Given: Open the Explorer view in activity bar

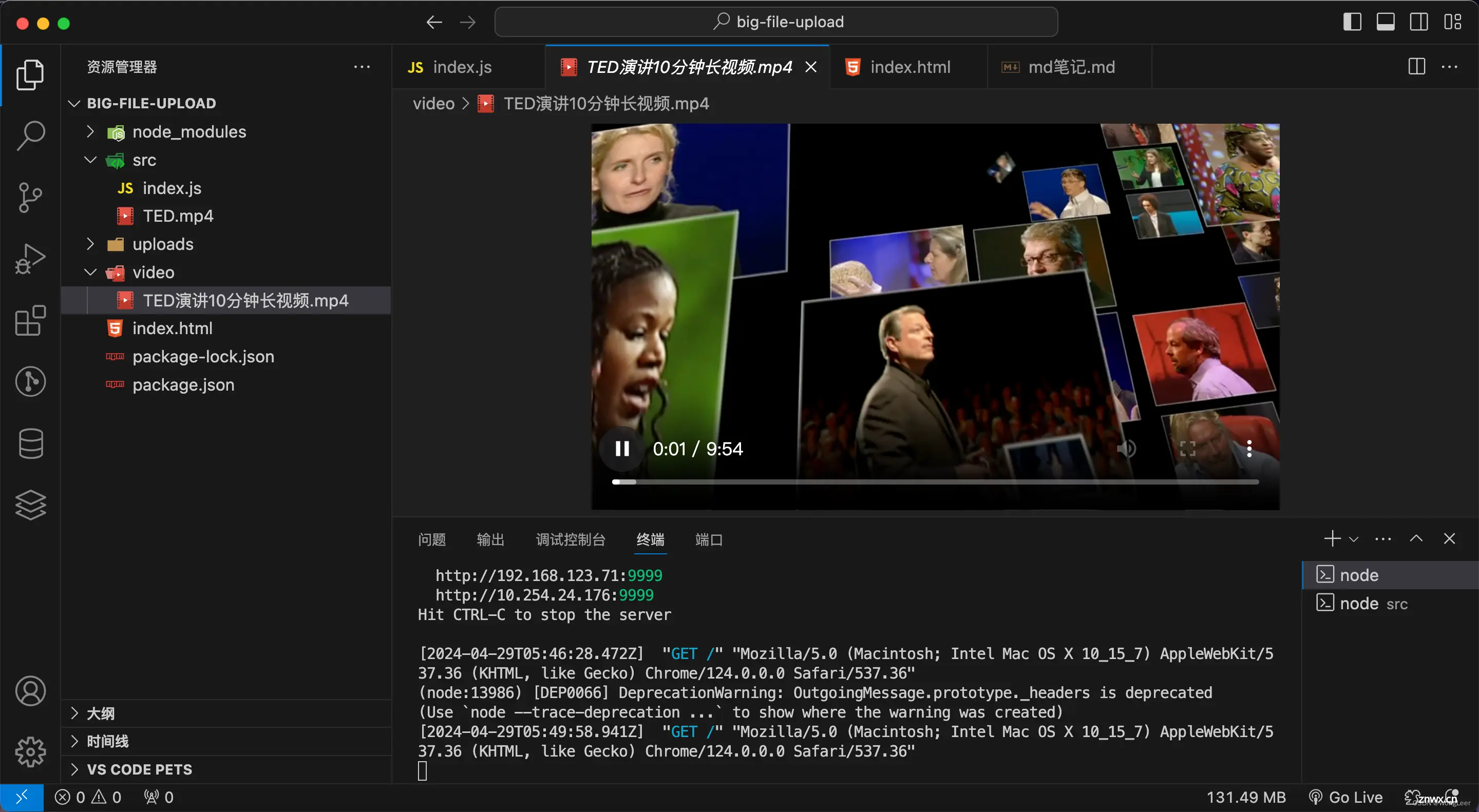Looking at the screenshot, I should pos(30,74).
